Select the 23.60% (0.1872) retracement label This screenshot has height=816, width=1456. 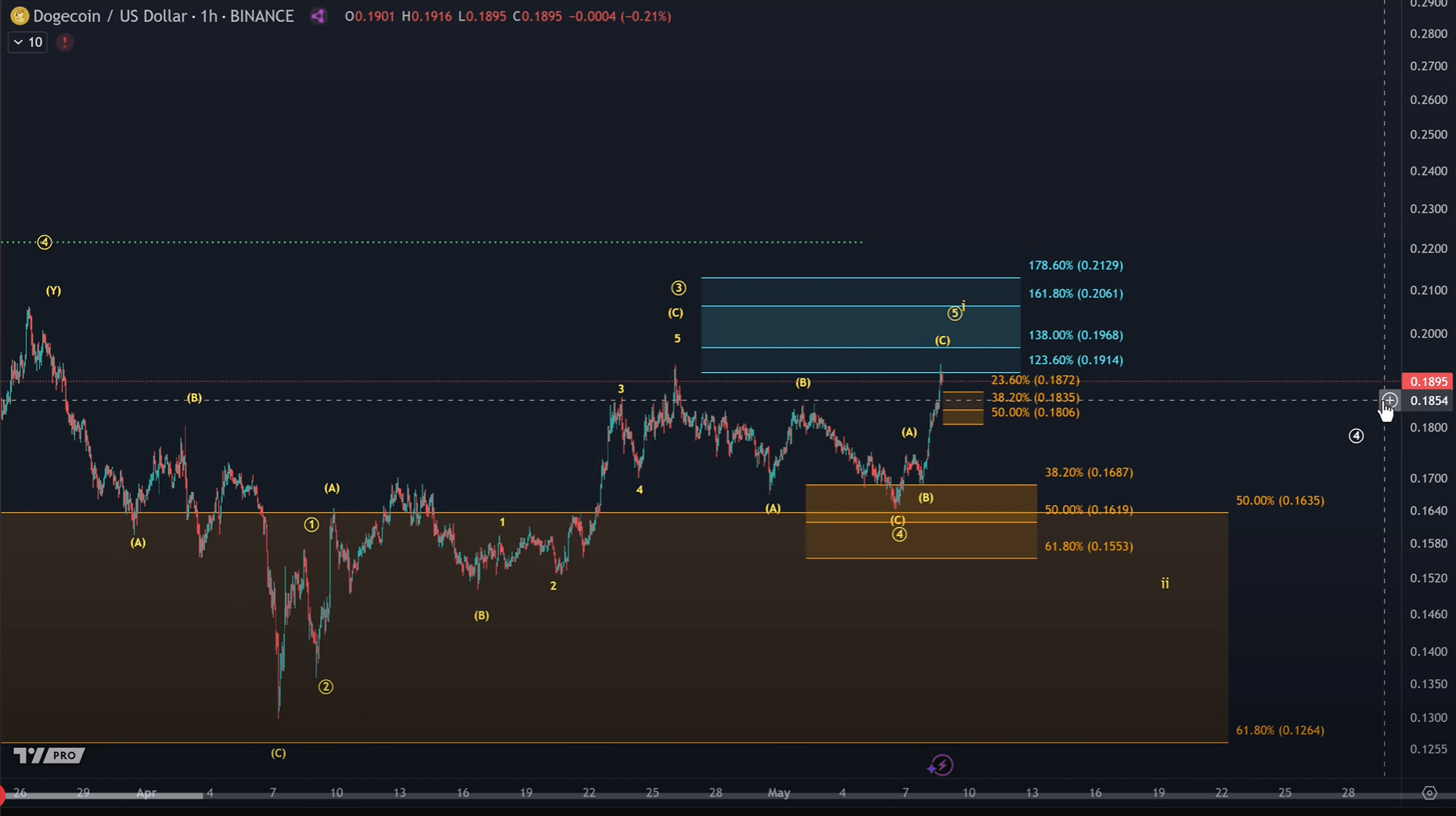[1035, 380]
